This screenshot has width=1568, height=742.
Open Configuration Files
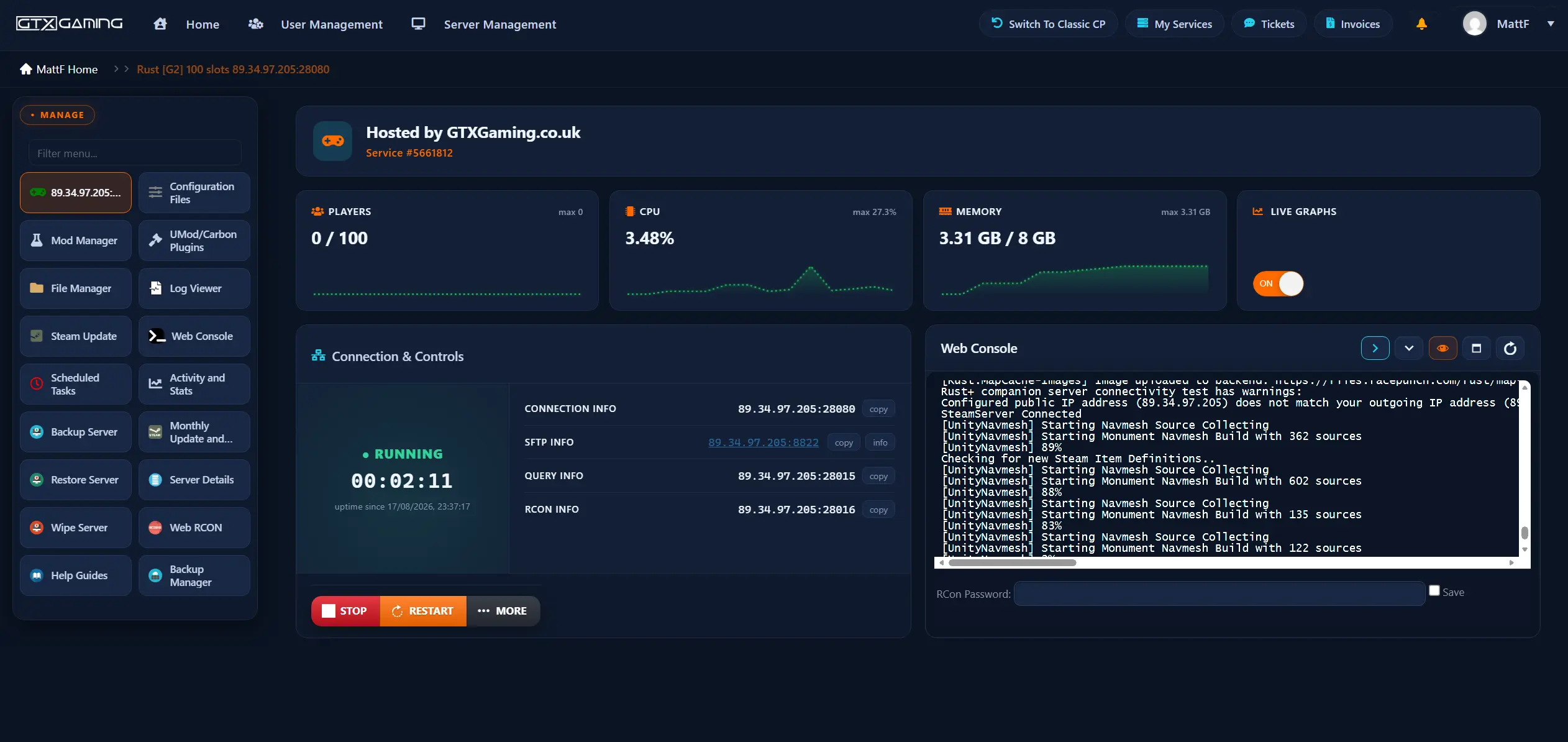[194, 193]
